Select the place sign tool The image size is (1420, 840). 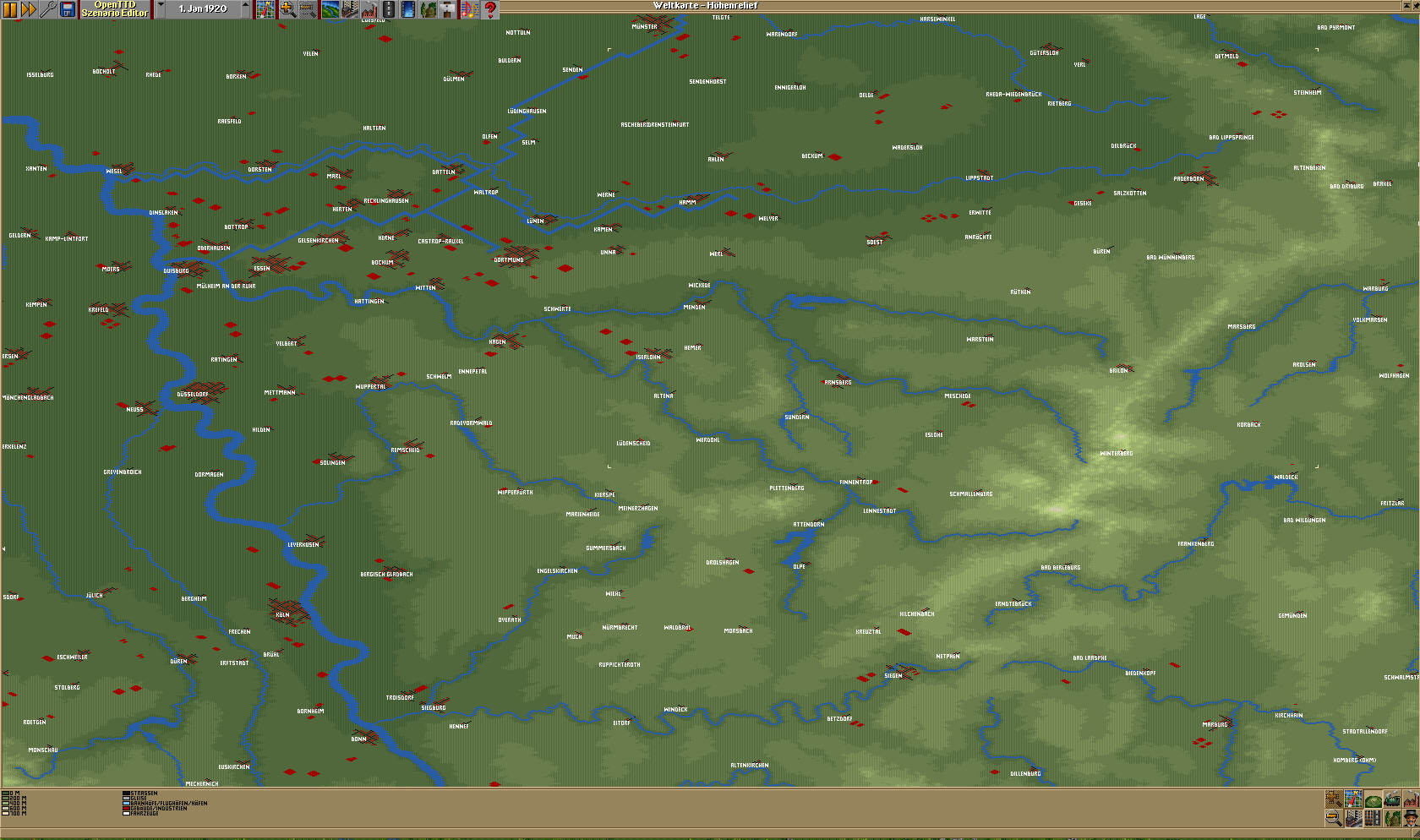448,9
